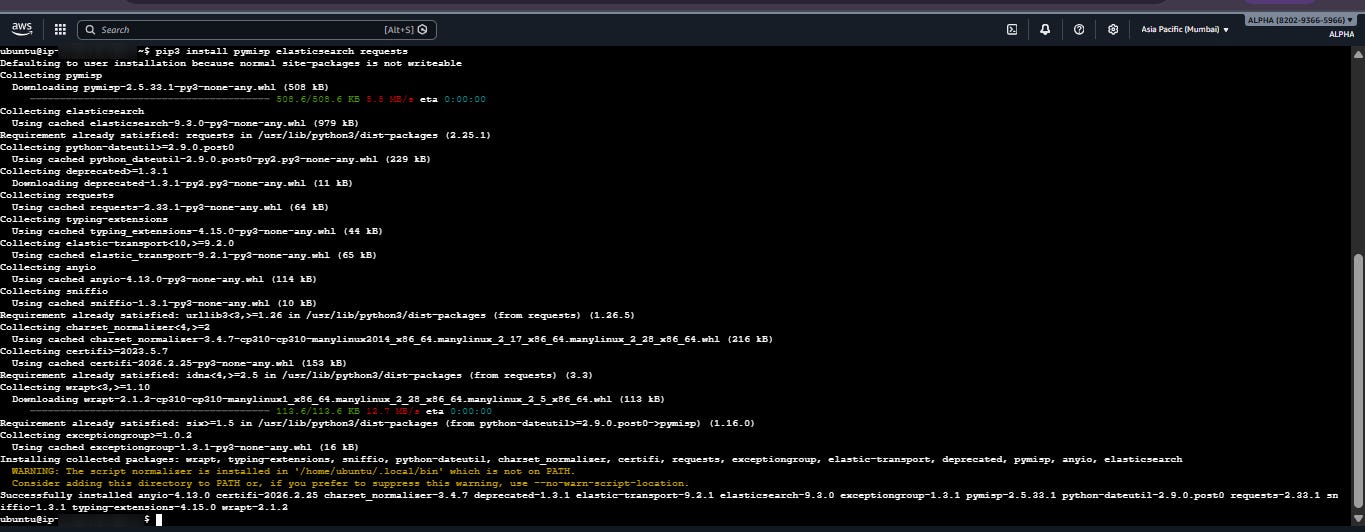
Task: Click 'Using cached requests-2.33.1' line
Action: point(170,207)
